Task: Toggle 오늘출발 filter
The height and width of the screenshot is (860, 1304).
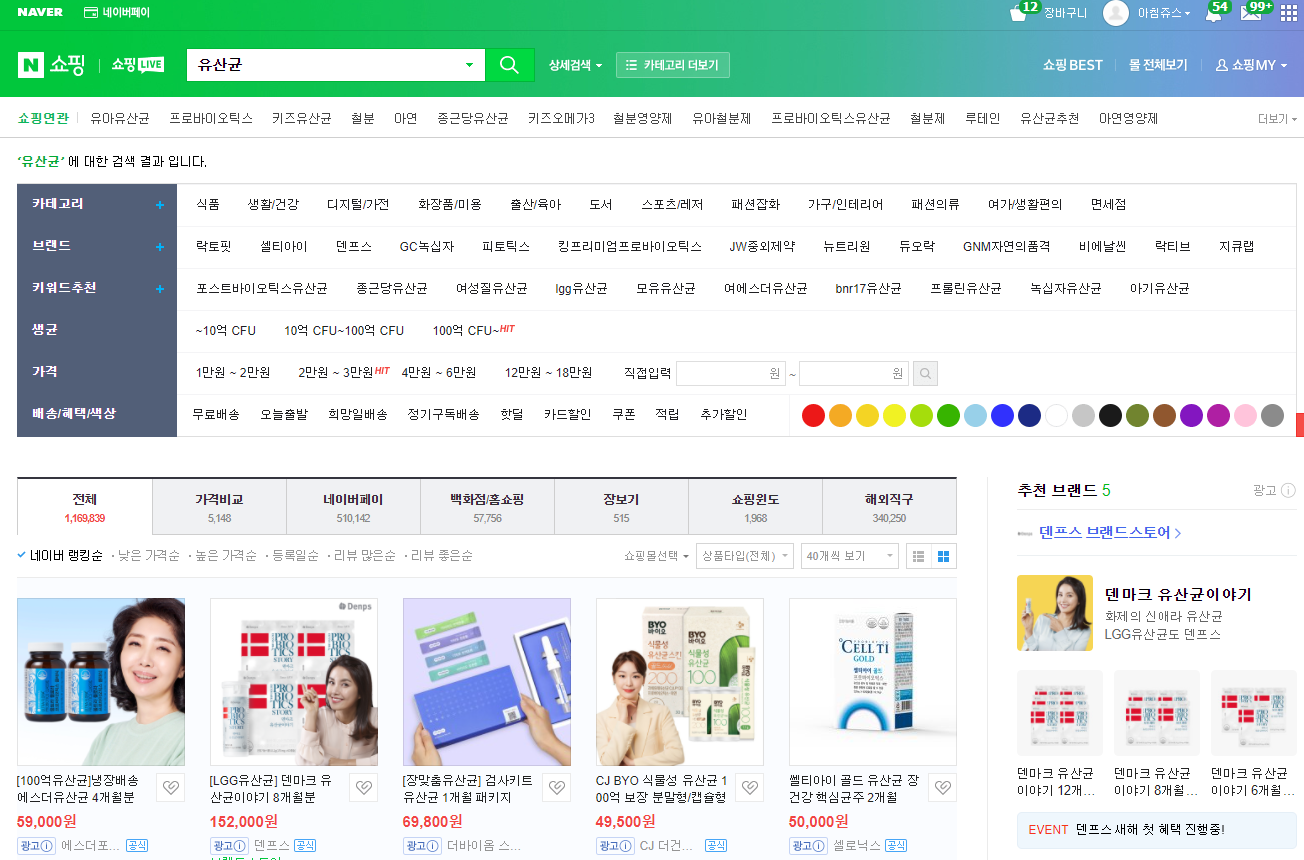Action: 284,414
